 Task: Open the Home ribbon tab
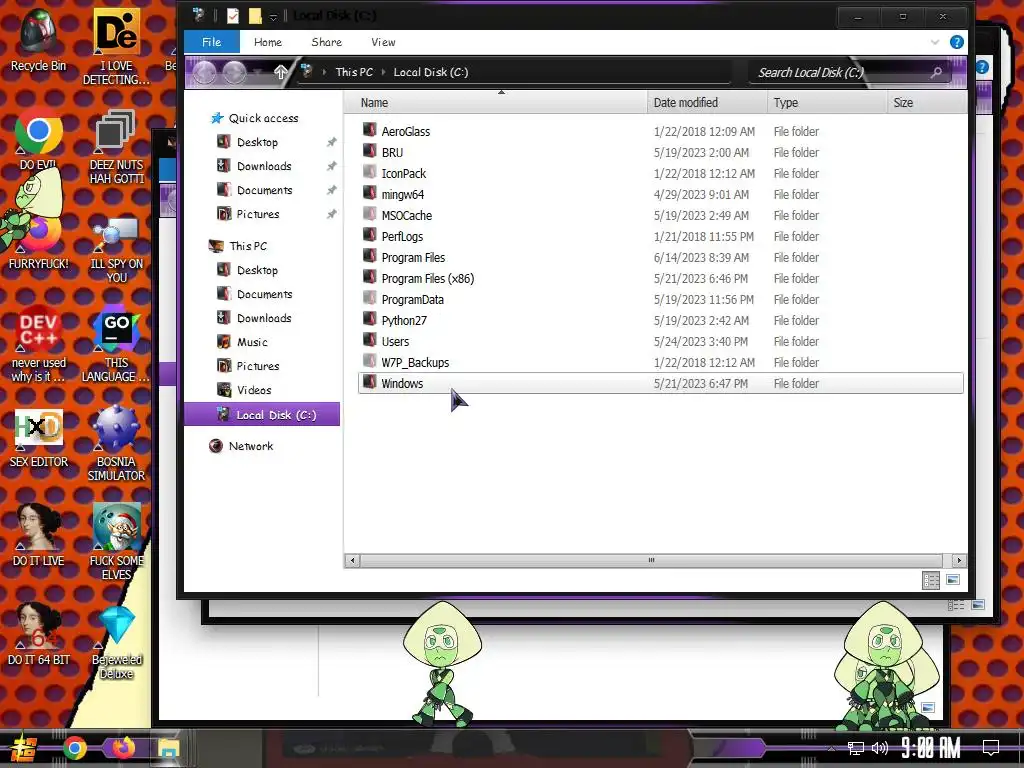coord(268,42)
